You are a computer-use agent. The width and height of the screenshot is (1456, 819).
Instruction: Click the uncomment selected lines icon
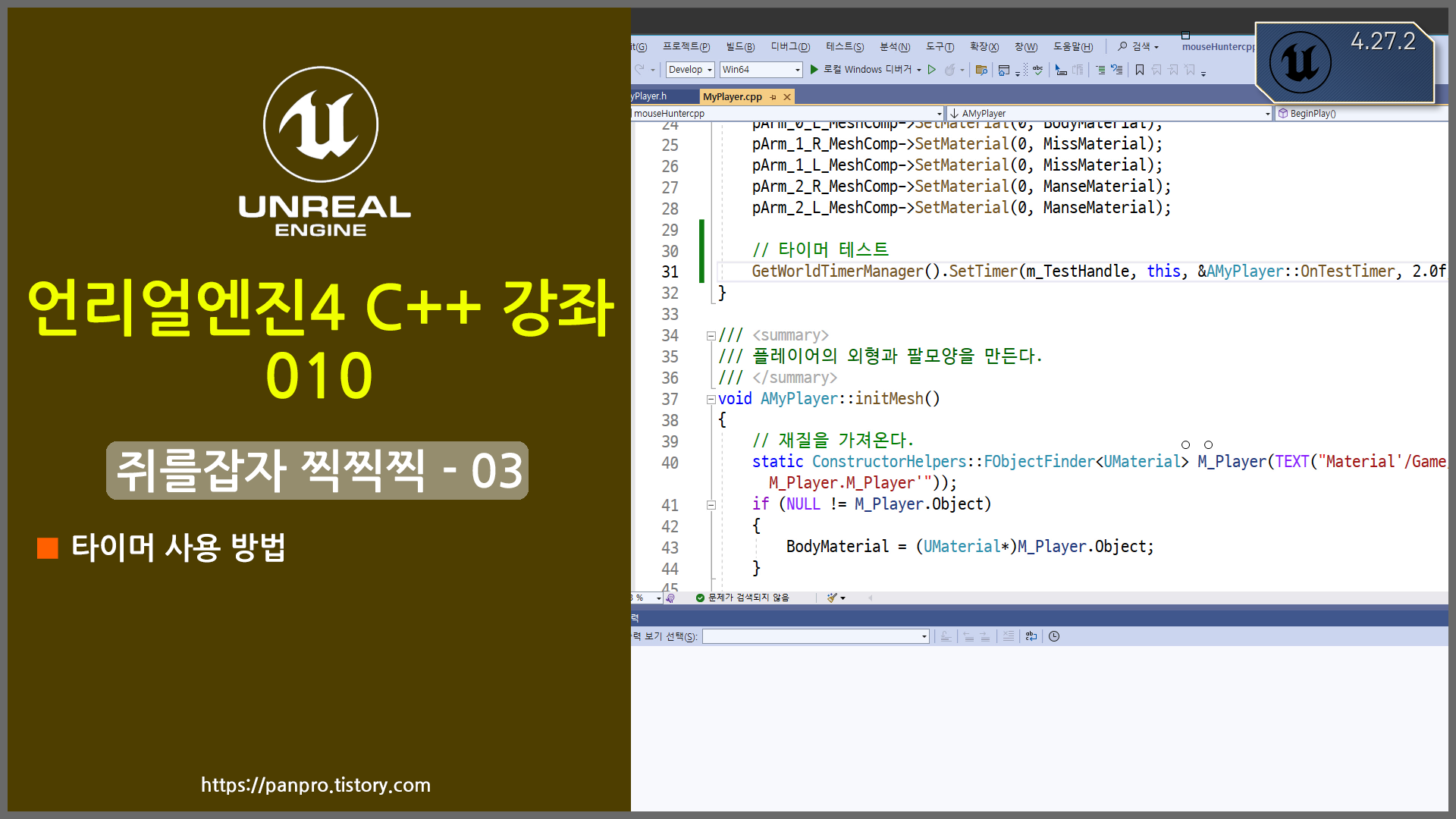(x=1116, y=70)
